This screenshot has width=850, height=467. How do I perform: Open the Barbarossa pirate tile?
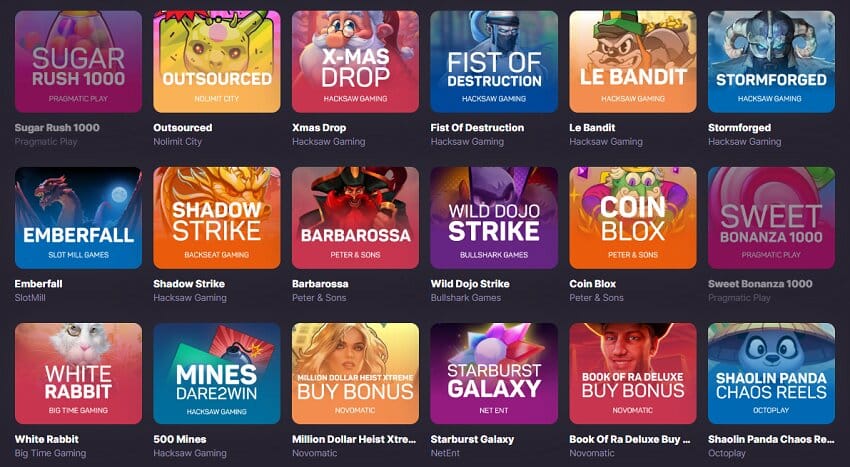click(x=355, y=217)
